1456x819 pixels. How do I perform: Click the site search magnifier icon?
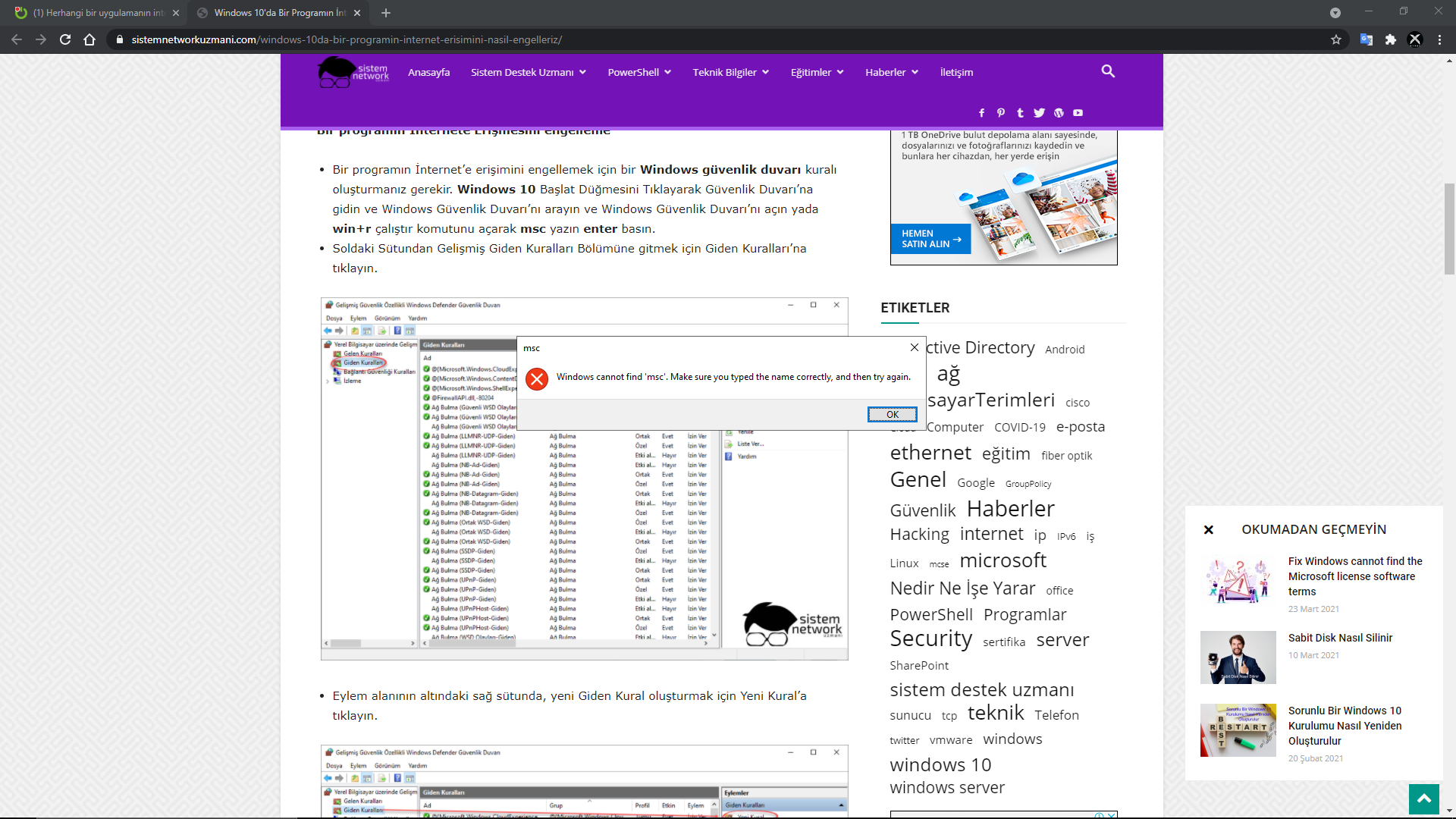pos(1108,71)
